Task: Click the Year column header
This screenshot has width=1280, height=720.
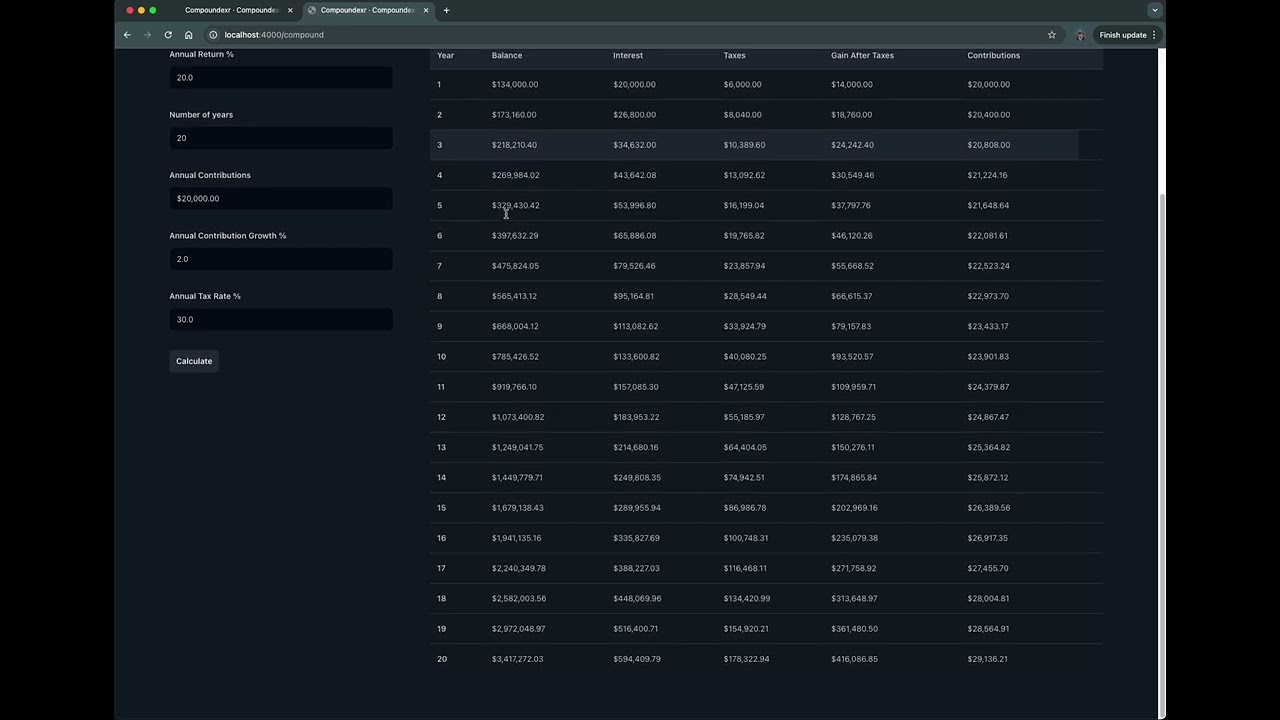Action: (445, 55)
